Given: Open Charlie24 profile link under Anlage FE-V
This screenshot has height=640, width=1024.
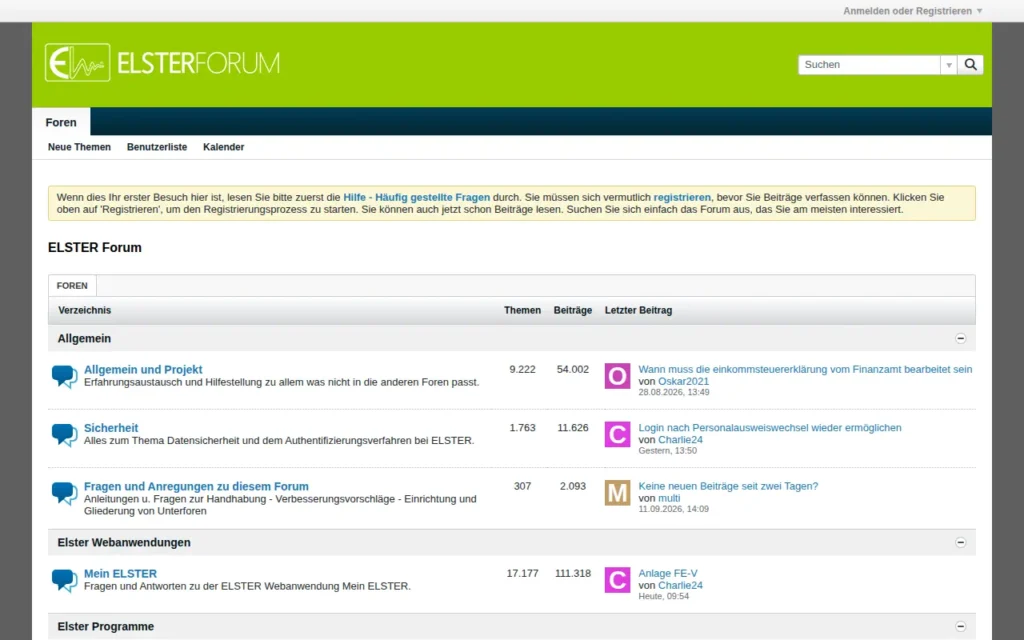Looking at the screenshot, I should tap(680, 585).
